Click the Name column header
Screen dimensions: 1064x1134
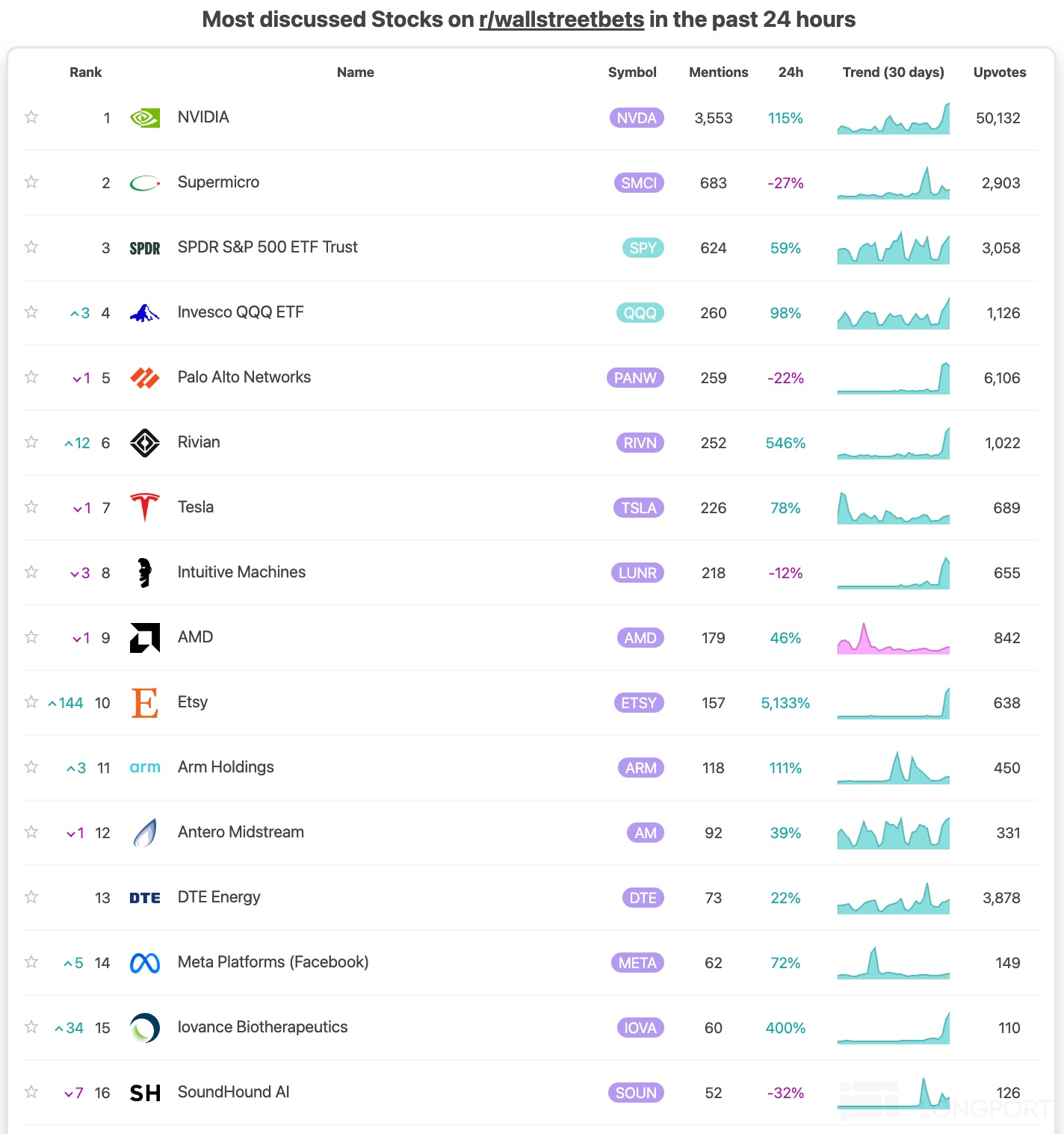coord(355,72)
